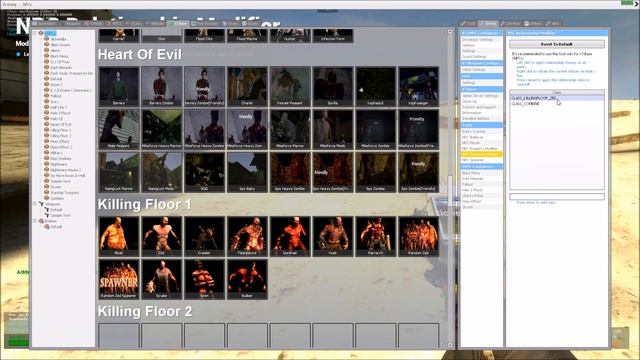This screenshot has height=360, width=640.
Task: Select the Siren zed icon
Action: pyautogui.click(x=204, y=279)
